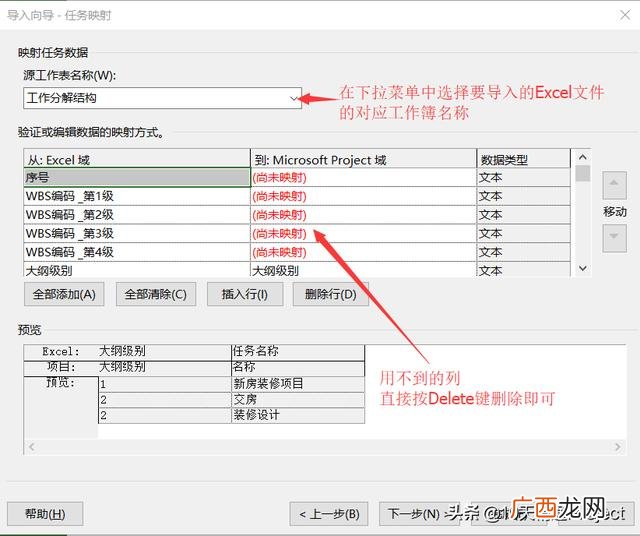Screen dimensions: 640x536
Task: Close the import wizard dialog
Action: click(625, 15)
